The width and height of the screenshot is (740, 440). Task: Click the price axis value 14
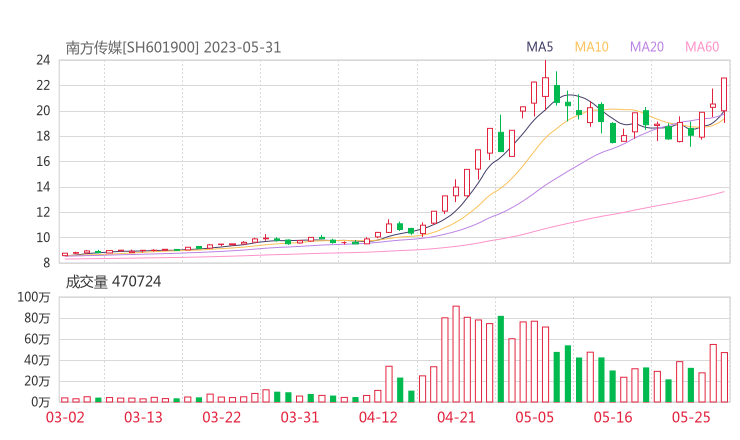[43, 187]
